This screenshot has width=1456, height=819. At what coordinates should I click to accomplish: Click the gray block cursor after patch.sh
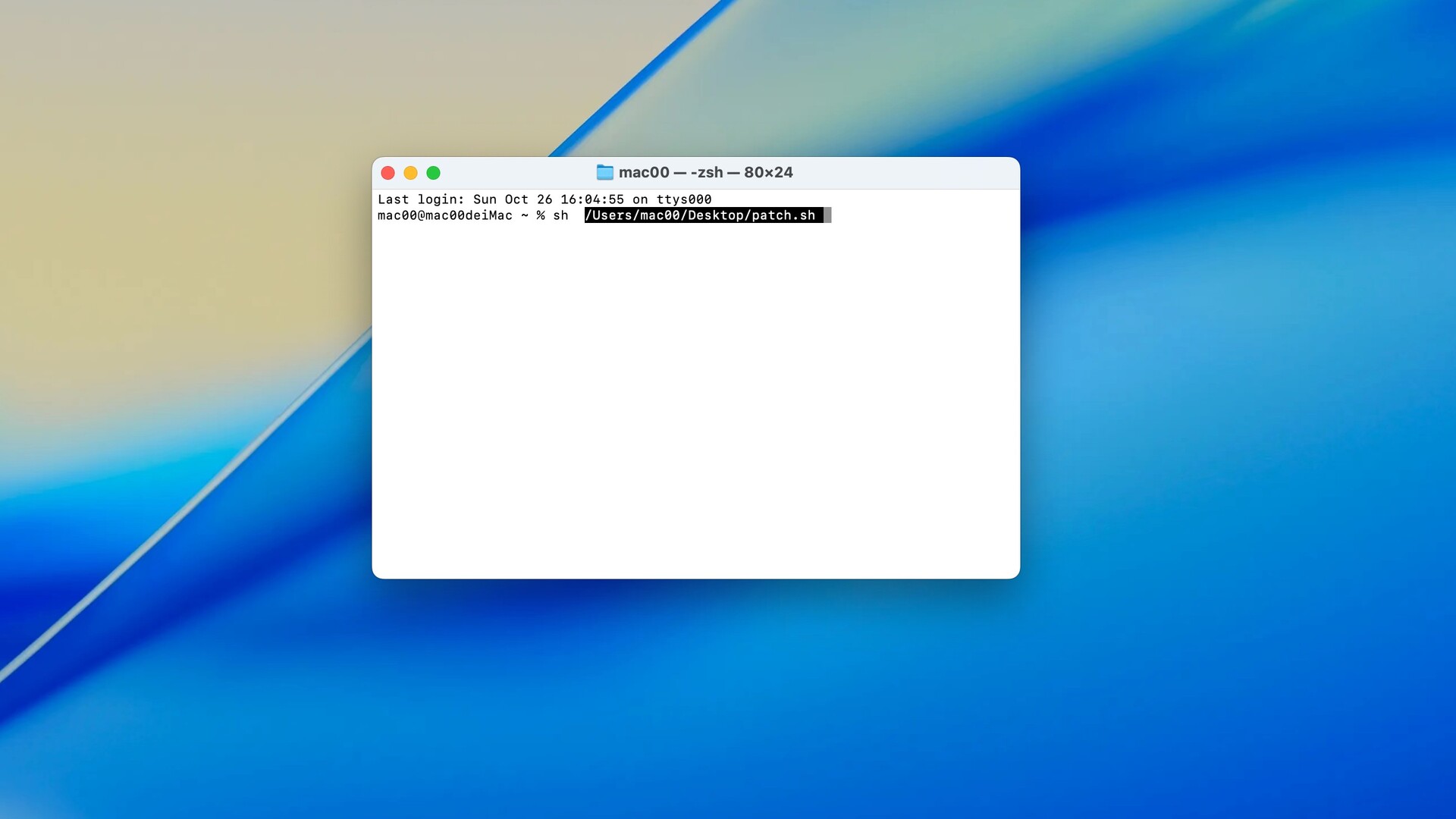click(827, 215)
